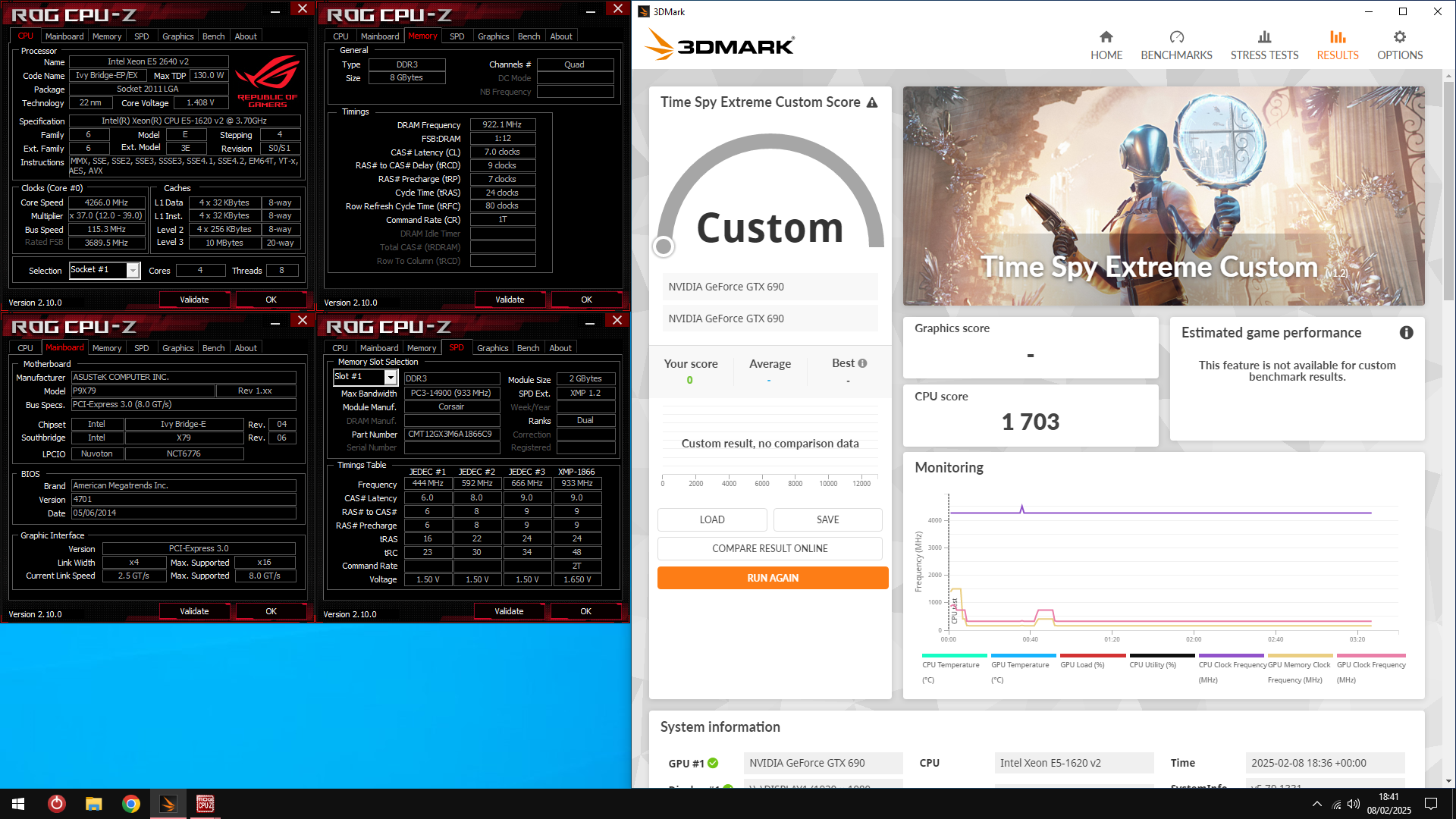
Task: Click Validate in bottom-right SPD window
Action: [x=509, y=611]
